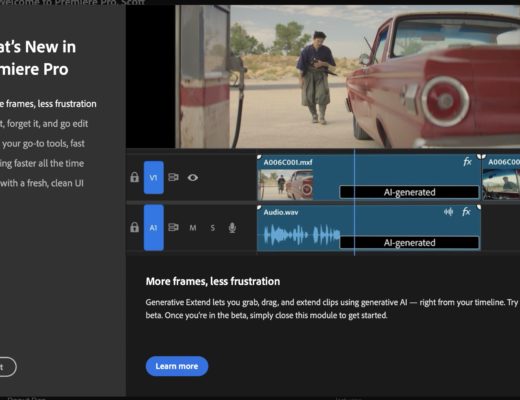Click the Learn more button
This screenshot has width=520, height=400.
pyautogui.click(x=177, y=366)
